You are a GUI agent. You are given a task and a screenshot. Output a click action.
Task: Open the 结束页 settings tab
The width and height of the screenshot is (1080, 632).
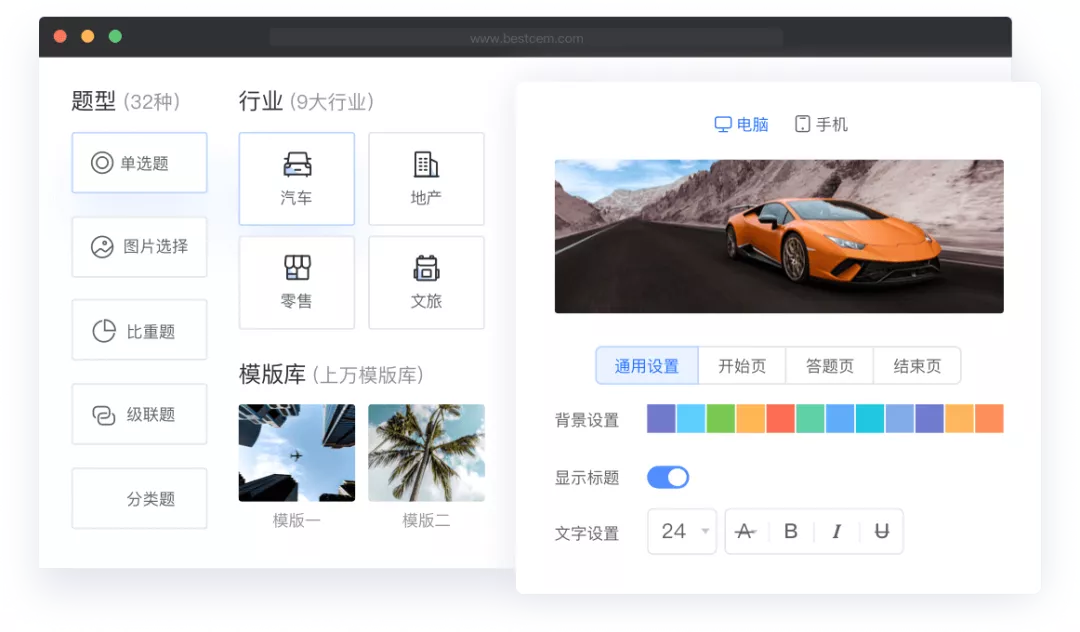[917, 365]
